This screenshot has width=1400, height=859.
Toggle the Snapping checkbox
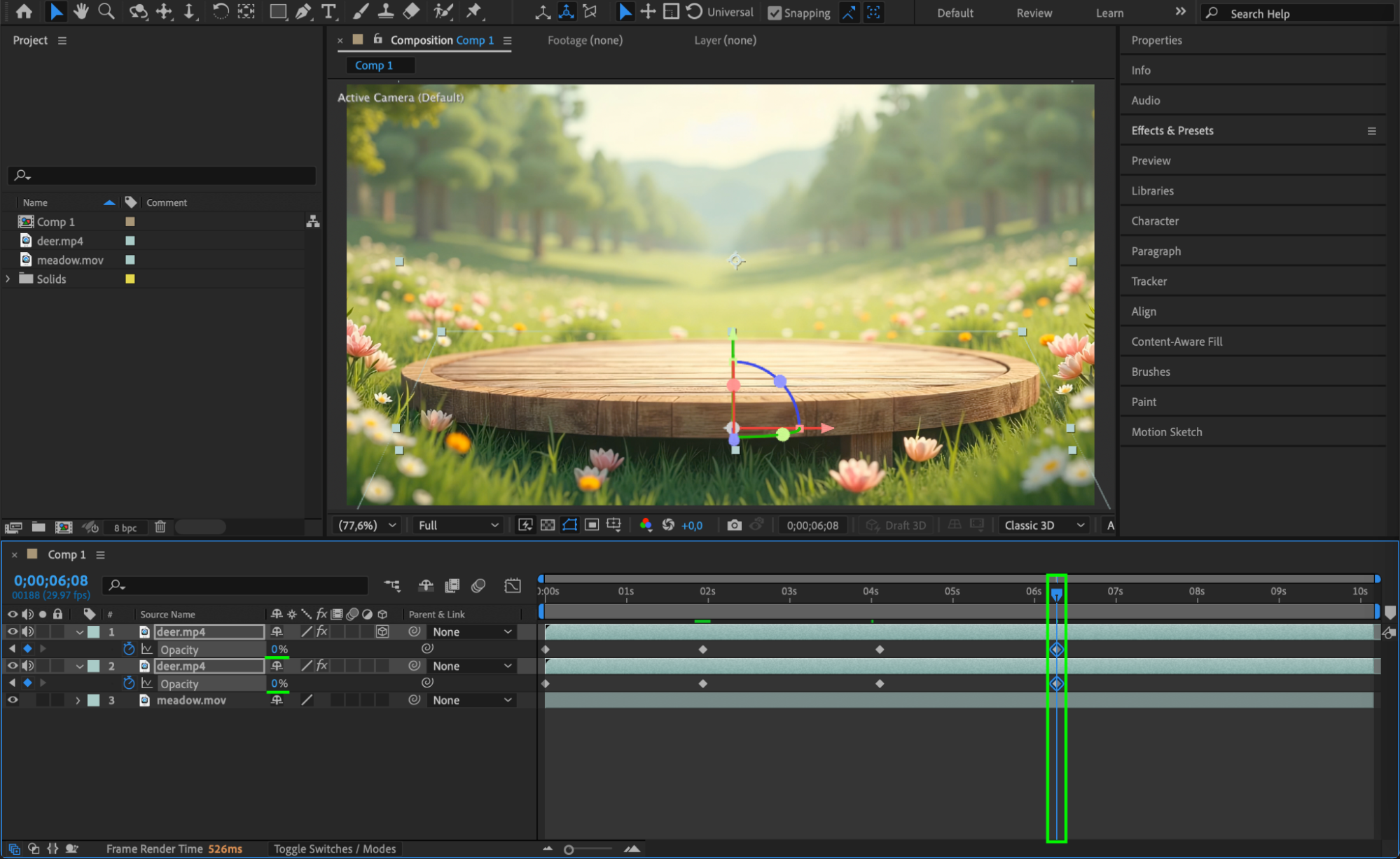click(x=775, y=13)
